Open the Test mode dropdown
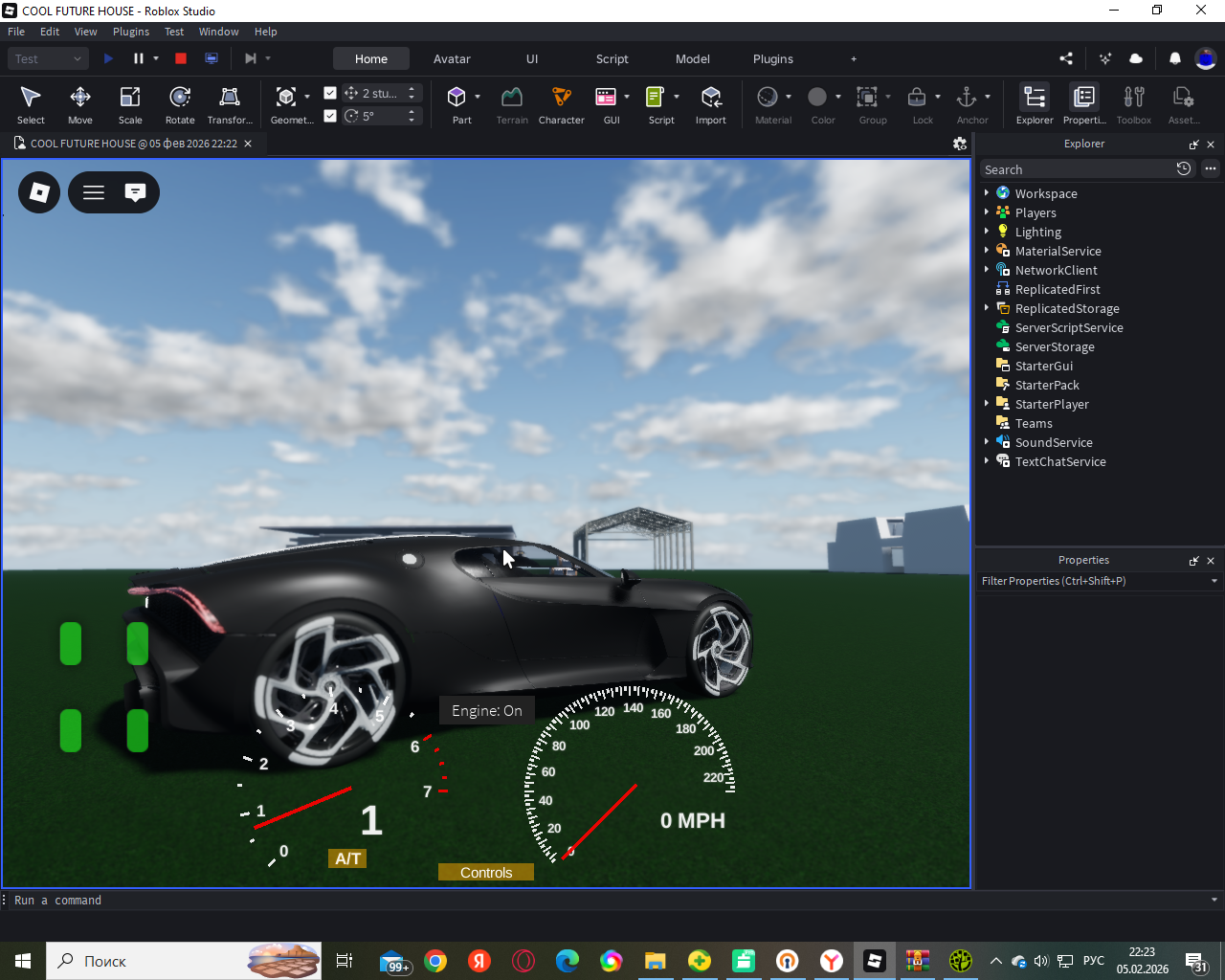Screen dimensions: 1225x980 [x=49, y=58]
